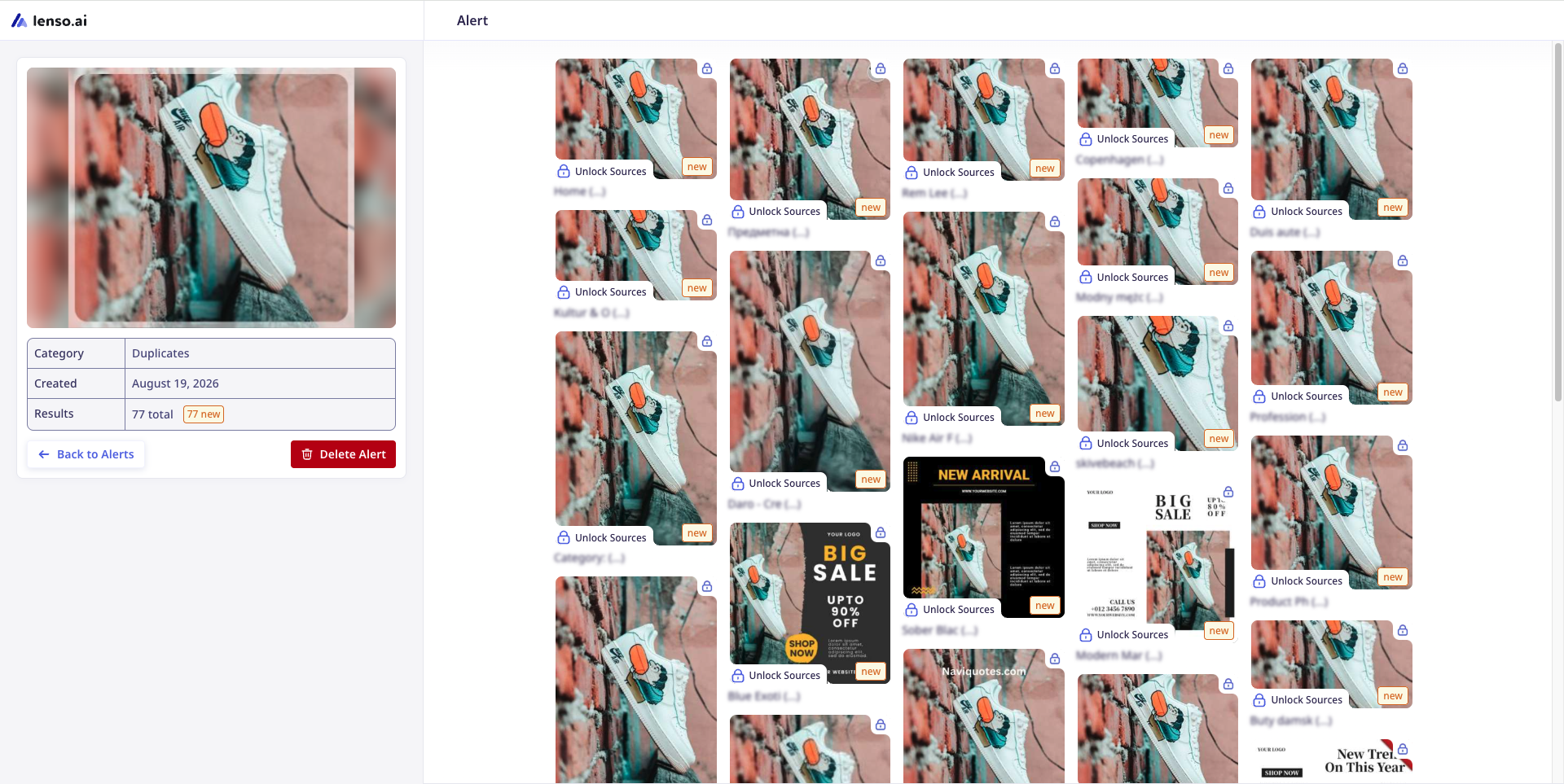
Task: Click the Results row label
Action: point(54,414)
